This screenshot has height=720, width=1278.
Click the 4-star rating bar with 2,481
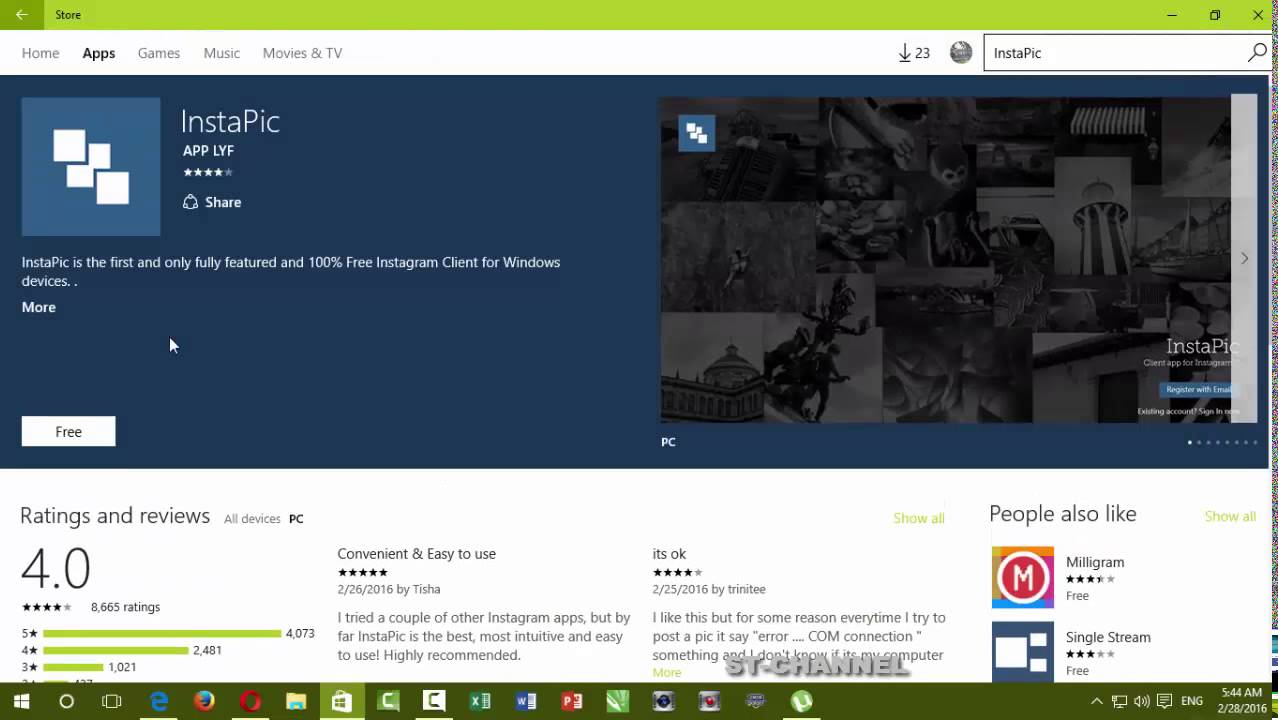[116, 650]
